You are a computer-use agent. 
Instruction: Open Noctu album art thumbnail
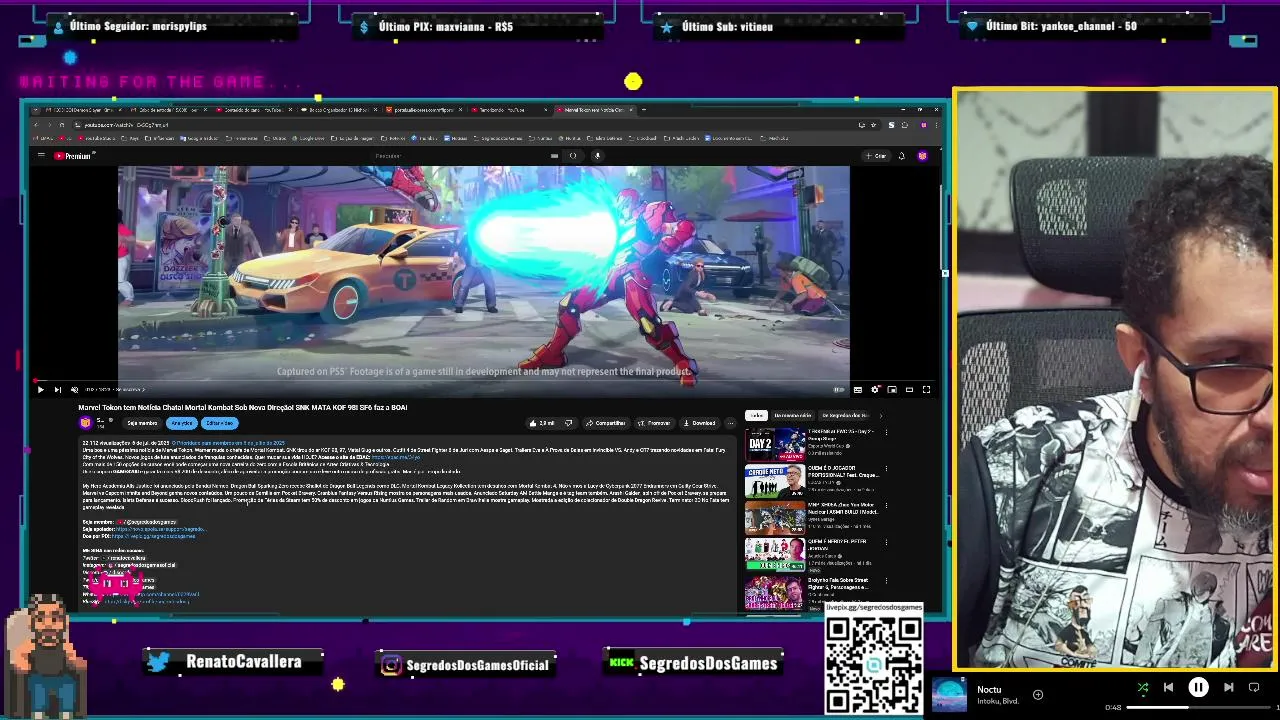(949, 695)
